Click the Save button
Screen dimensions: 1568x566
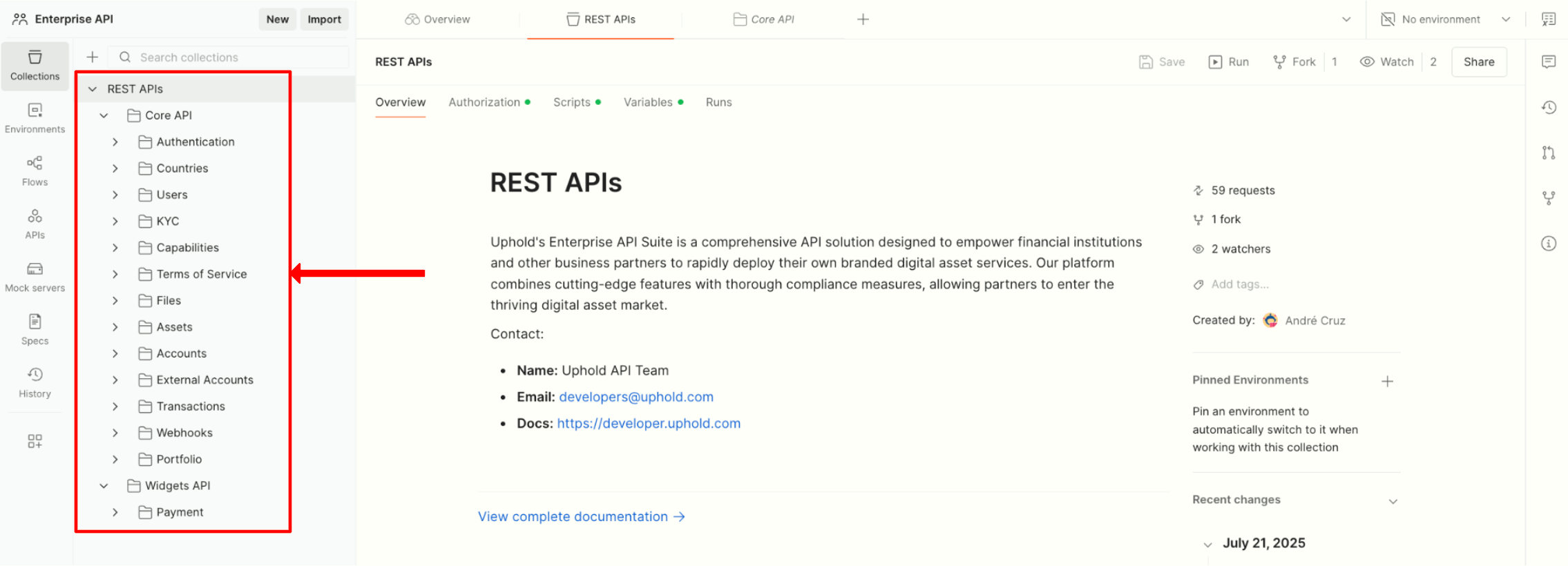[x=1162, y=62]
